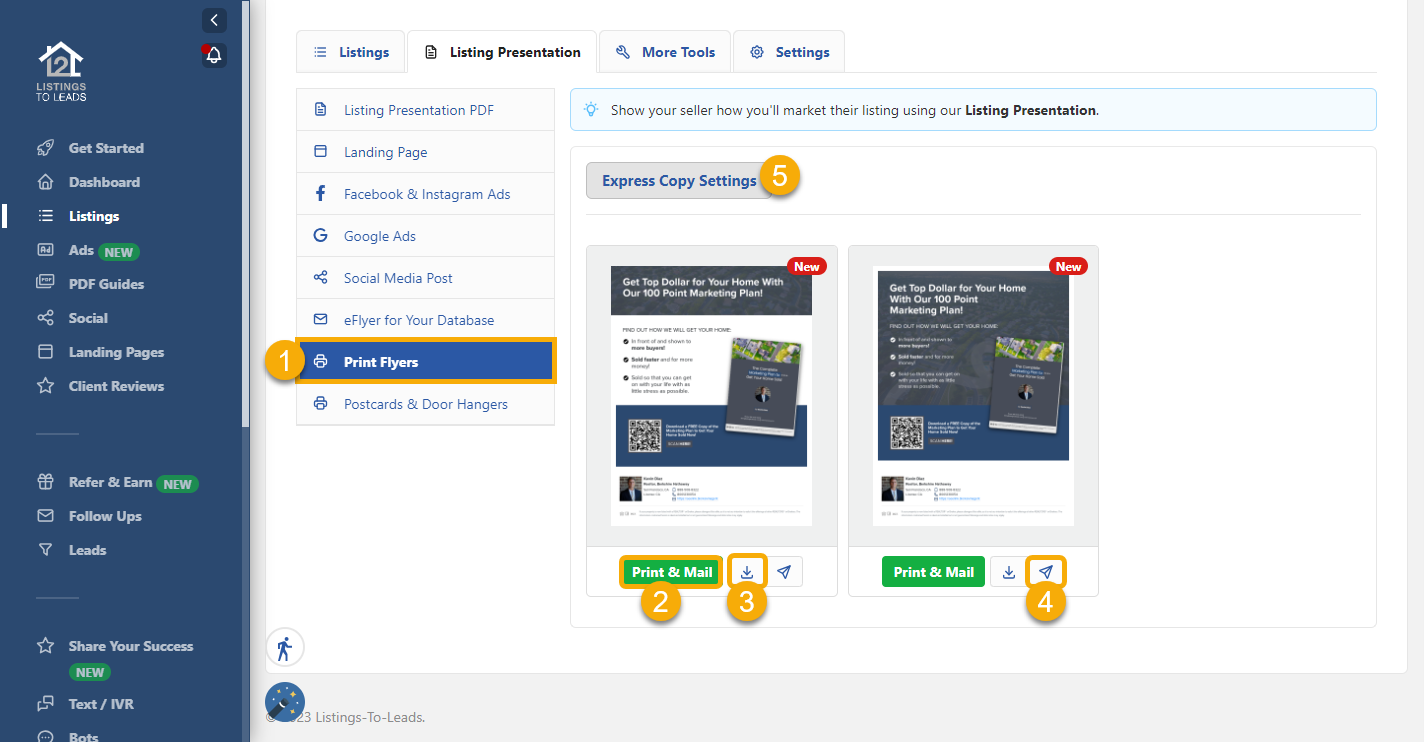The width and height of the screenshot is (1424, 742).
Task: Open the More Tools tab
Action: pyautogui.click(x=665, y=52)
